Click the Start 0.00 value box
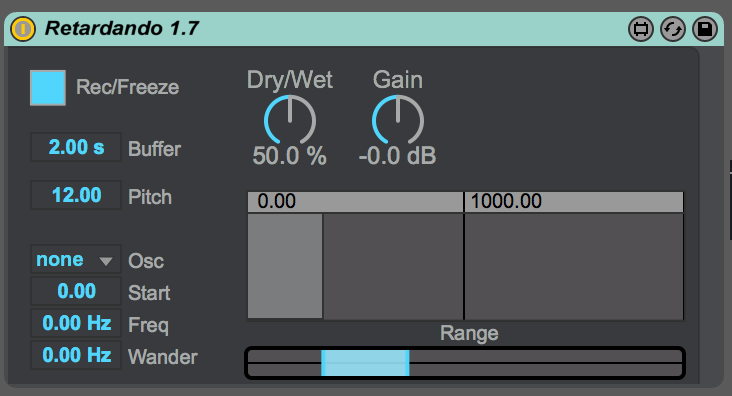This screenshot has width=732, height=396. (76, 291)
